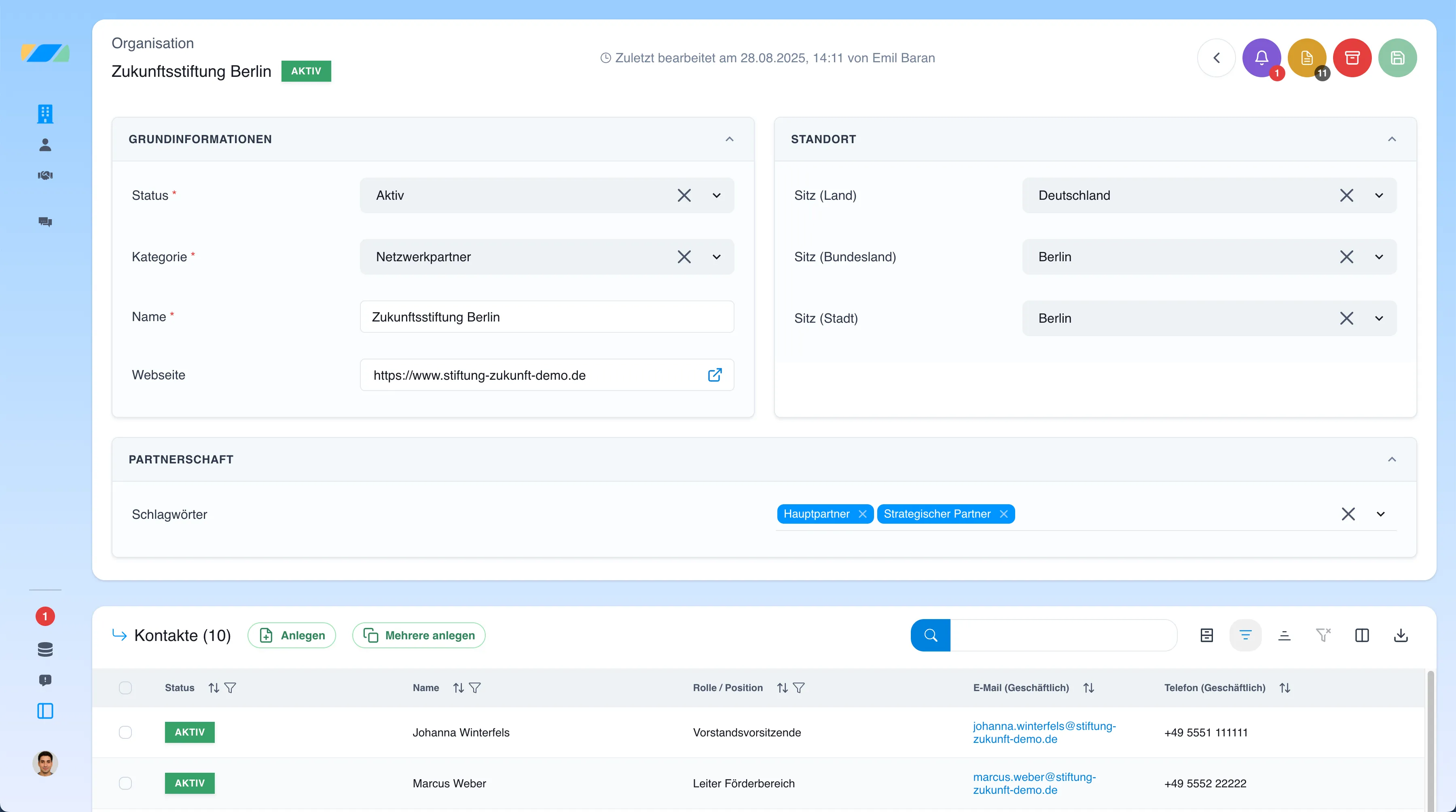
Task: Filter the Rolle / Position column
Action: tap(799, 688)
